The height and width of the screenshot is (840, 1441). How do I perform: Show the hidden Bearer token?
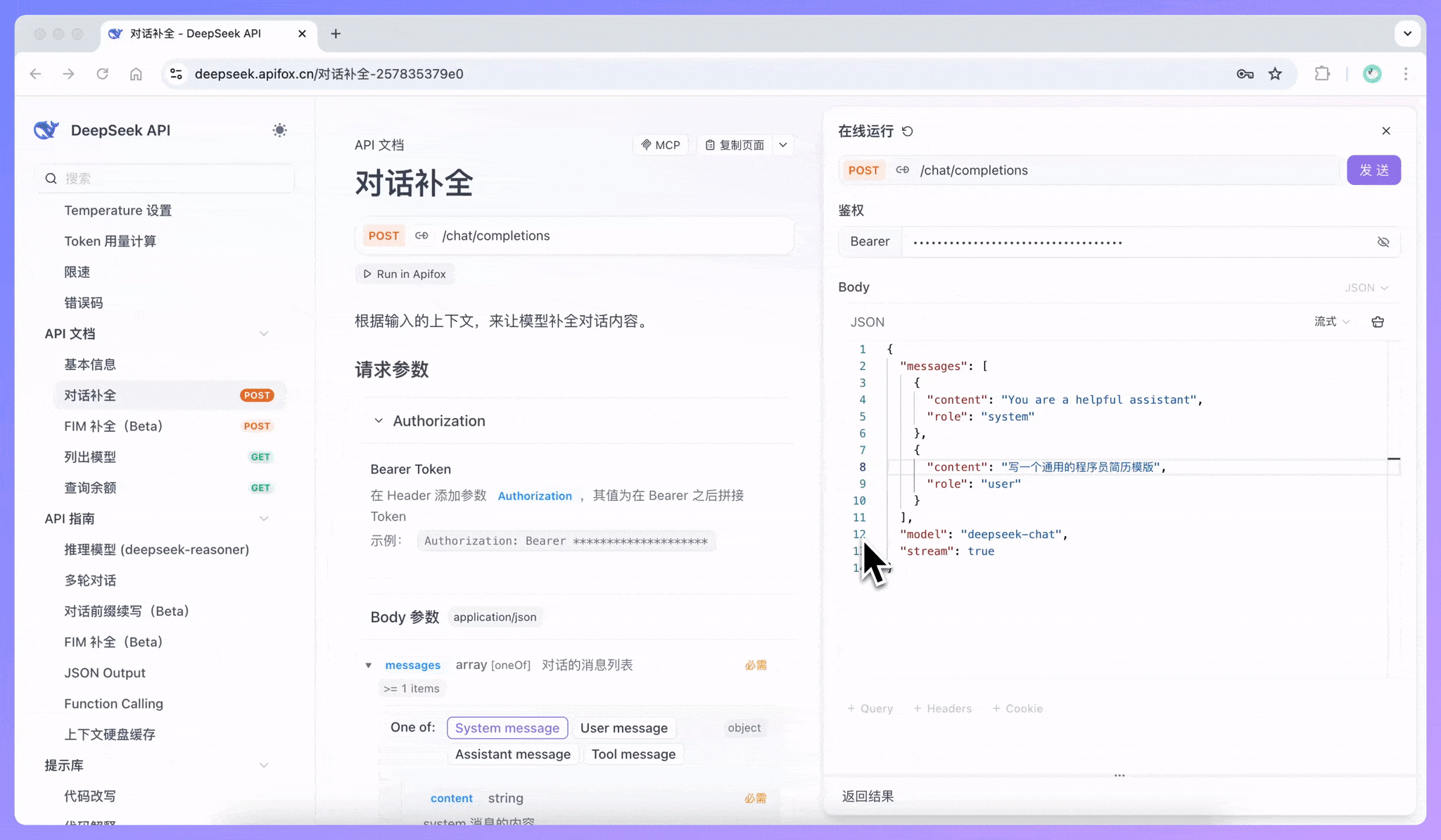1383,242
